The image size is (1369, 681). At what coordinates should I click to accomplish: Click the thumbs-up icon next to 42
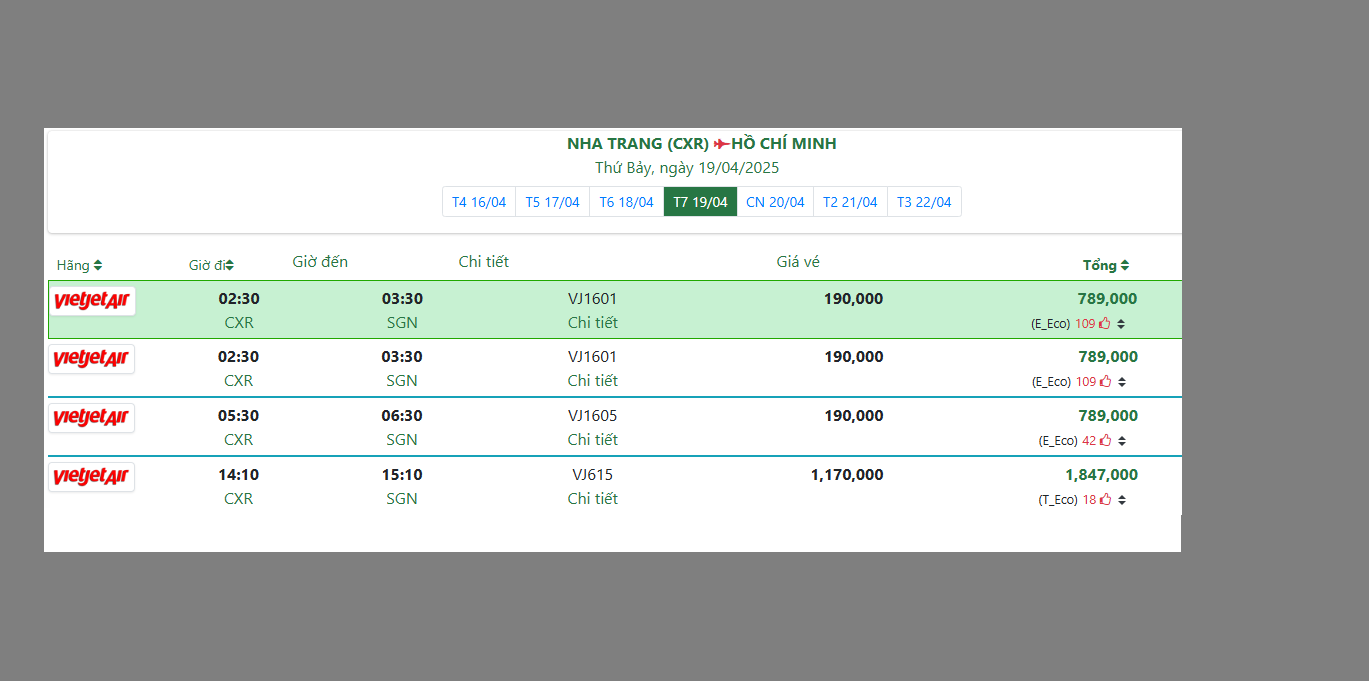coord(1105,441)
